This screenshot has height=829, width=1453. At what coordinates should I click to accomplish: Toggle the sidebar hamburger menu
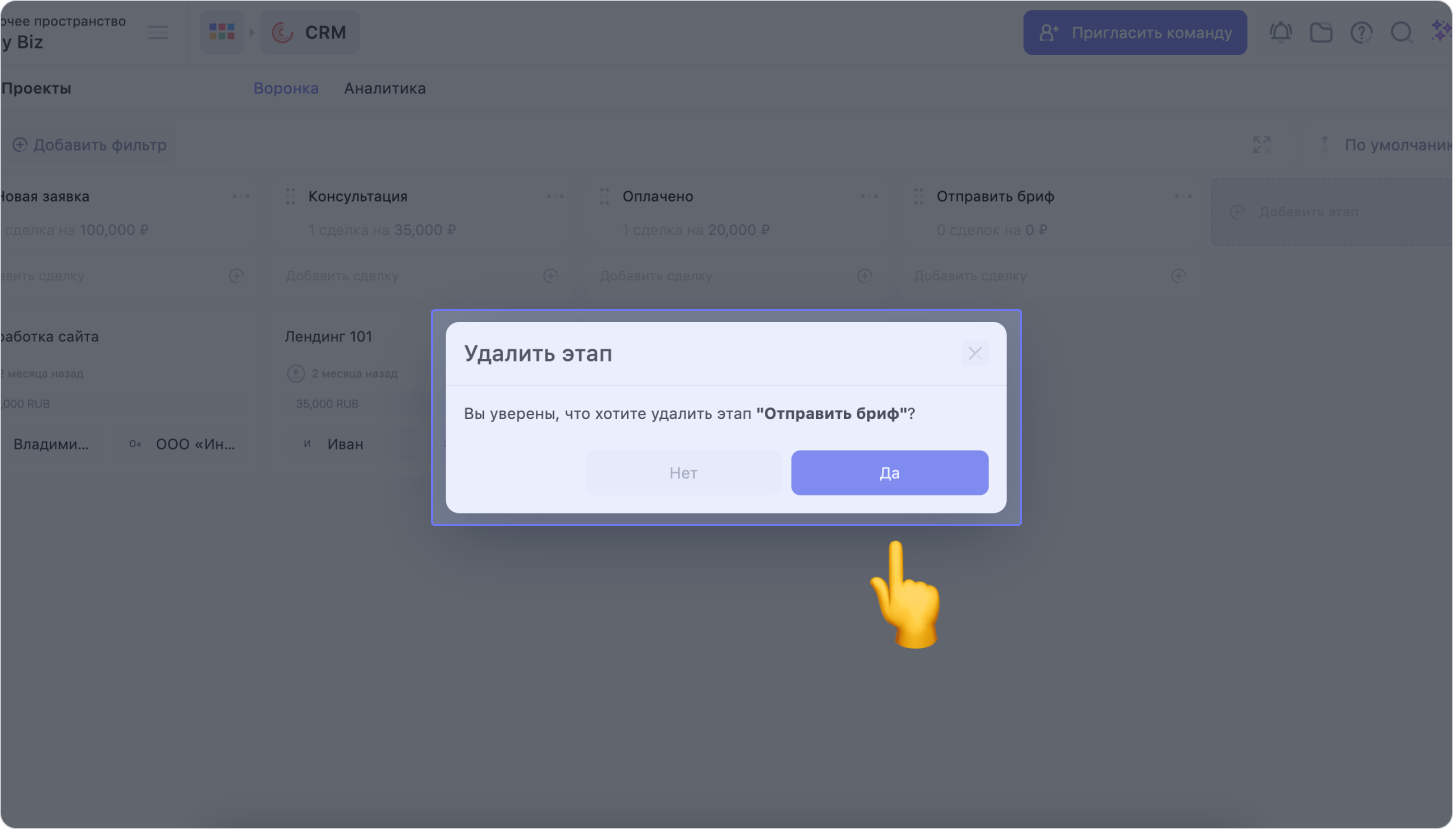pyautogui.click(x=158, y=33)
